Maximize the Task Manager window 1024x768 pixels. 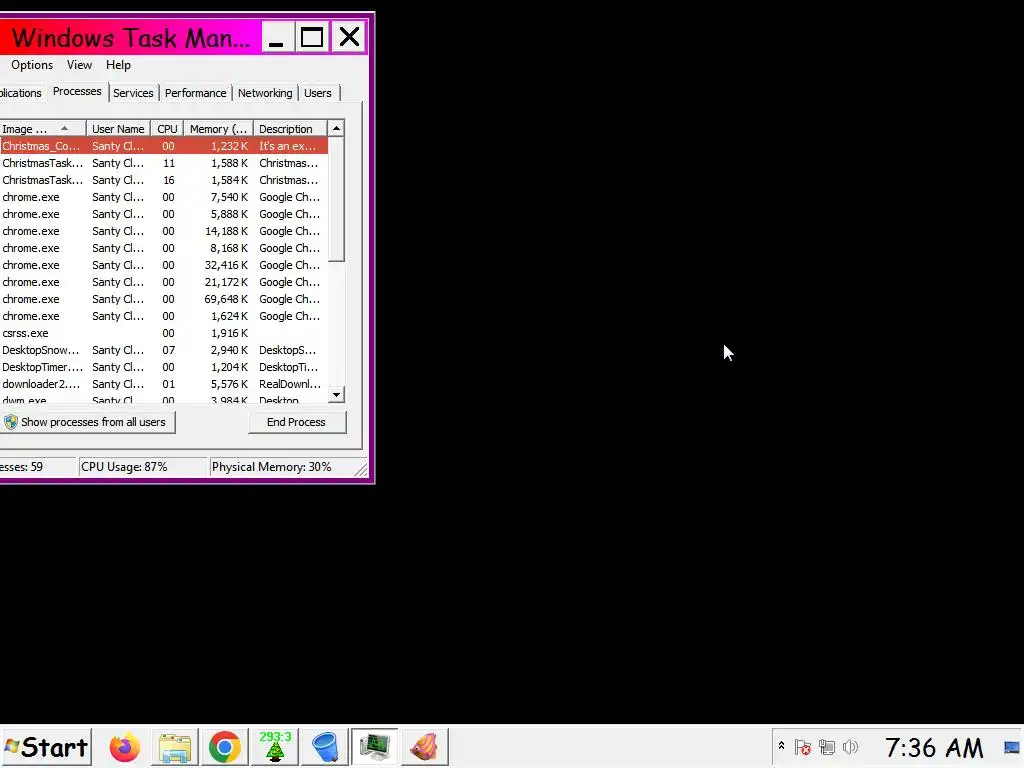[x=312, y=37]
